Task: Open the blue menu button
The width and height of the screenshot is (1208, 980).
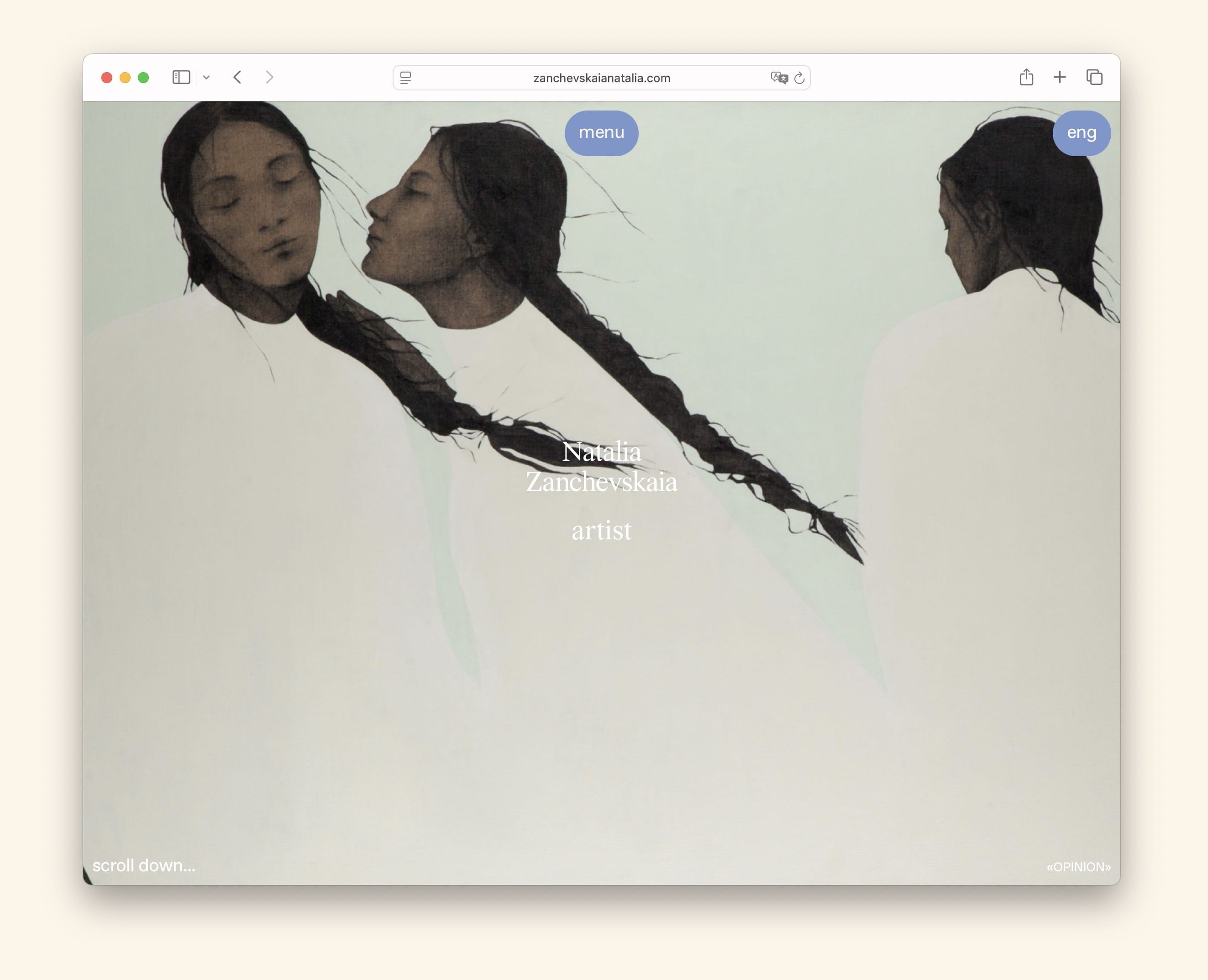Action: (x=601, y=133)
